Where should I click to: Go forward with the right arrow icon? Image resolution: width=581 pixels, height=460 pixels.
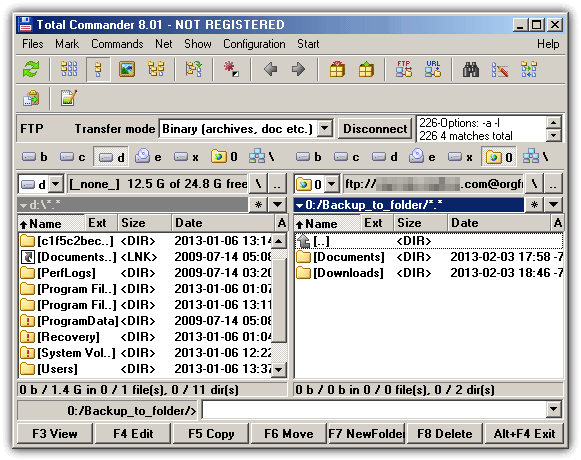(298, 69)
